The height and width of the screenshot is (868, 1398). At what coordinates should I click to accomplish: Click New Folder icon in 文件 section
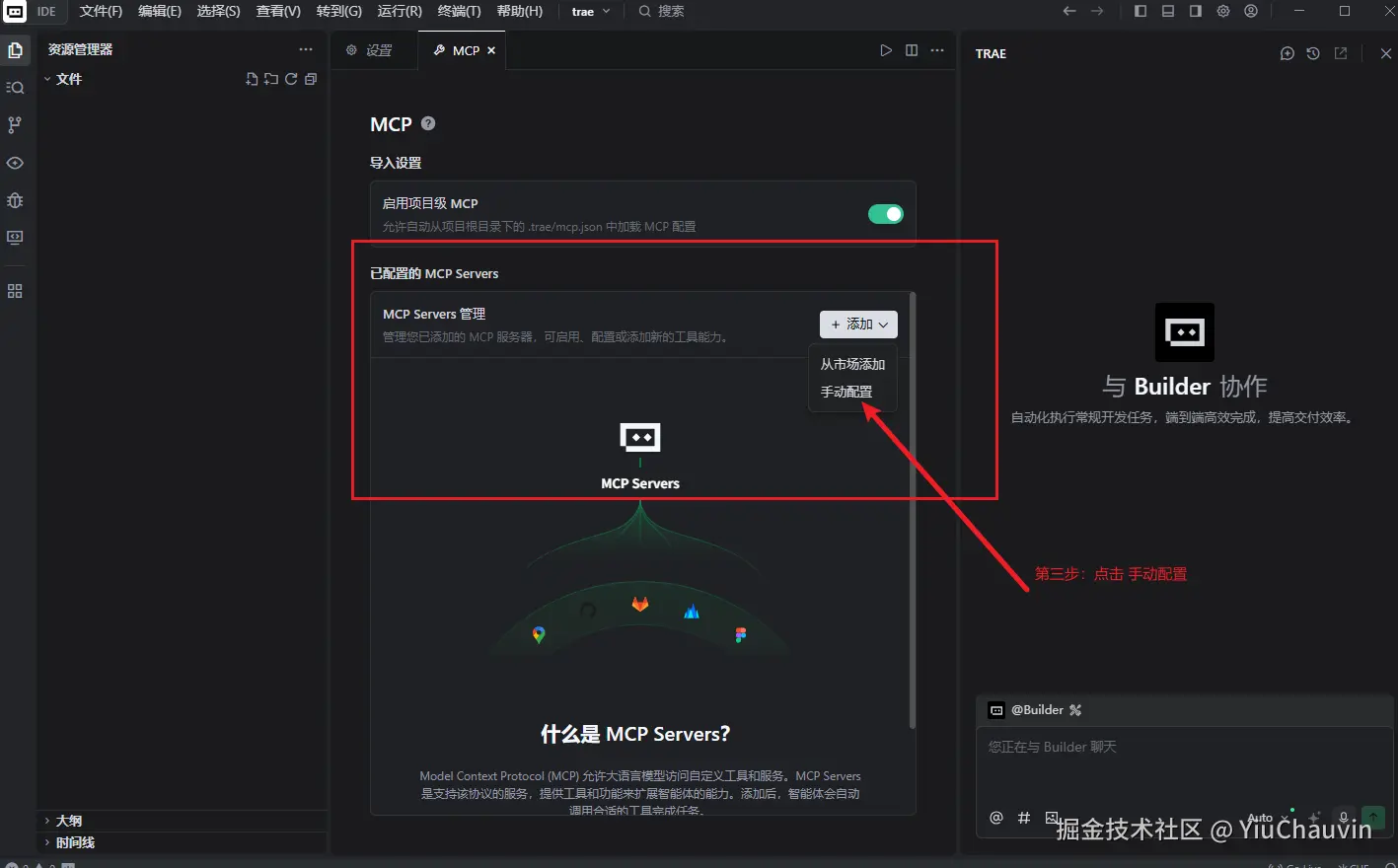pyautogui.click(x=271, y=79)
